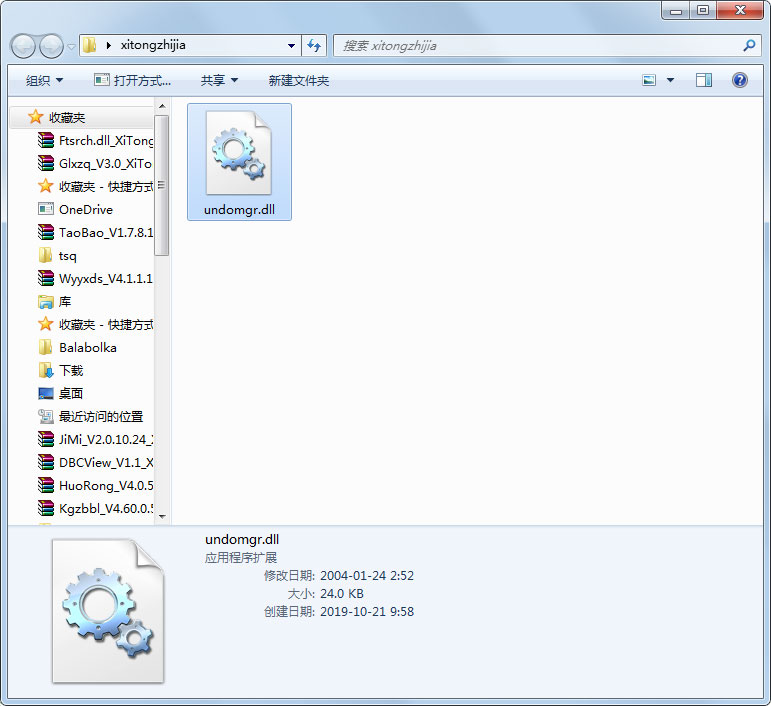Open the OneDrive sidebar item

(x=85, y=210)
